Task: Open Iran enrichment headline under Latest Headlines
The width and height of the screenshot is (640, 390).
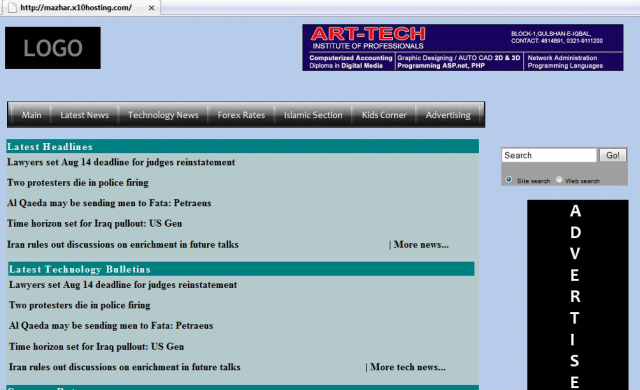Action: click(123, 245)
